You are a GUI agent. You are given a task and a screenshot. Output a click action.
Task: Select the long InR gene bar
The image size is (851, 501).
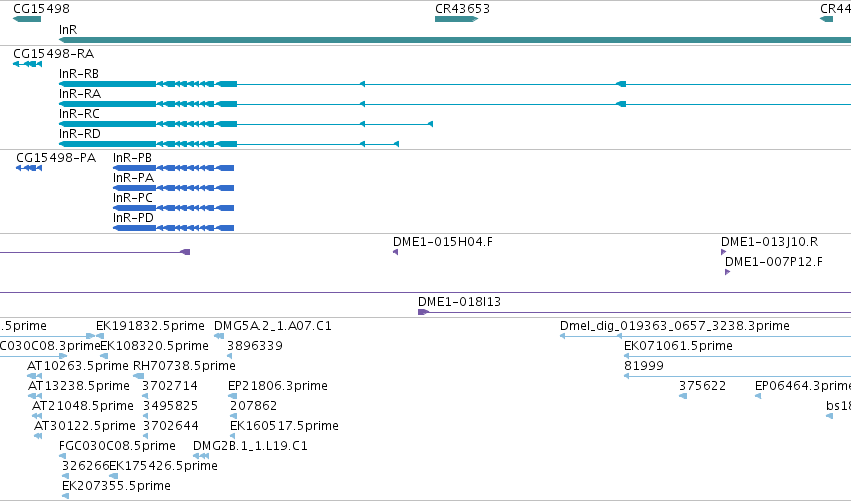(x=455, y=40)
